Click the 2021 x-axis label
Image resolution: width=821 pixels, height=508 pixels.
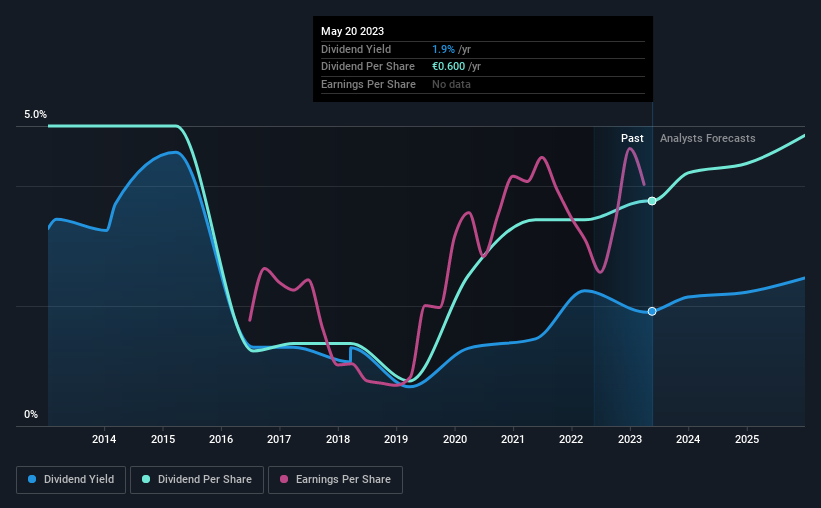coord(513,439)
